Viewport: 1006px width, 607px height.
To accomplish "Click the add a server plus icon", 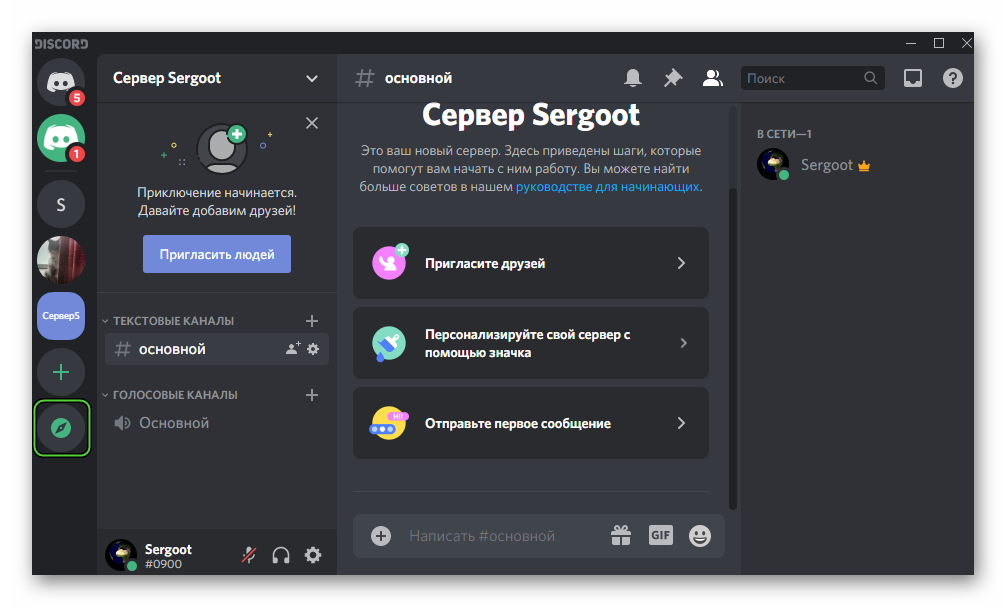I will point(61,373).
